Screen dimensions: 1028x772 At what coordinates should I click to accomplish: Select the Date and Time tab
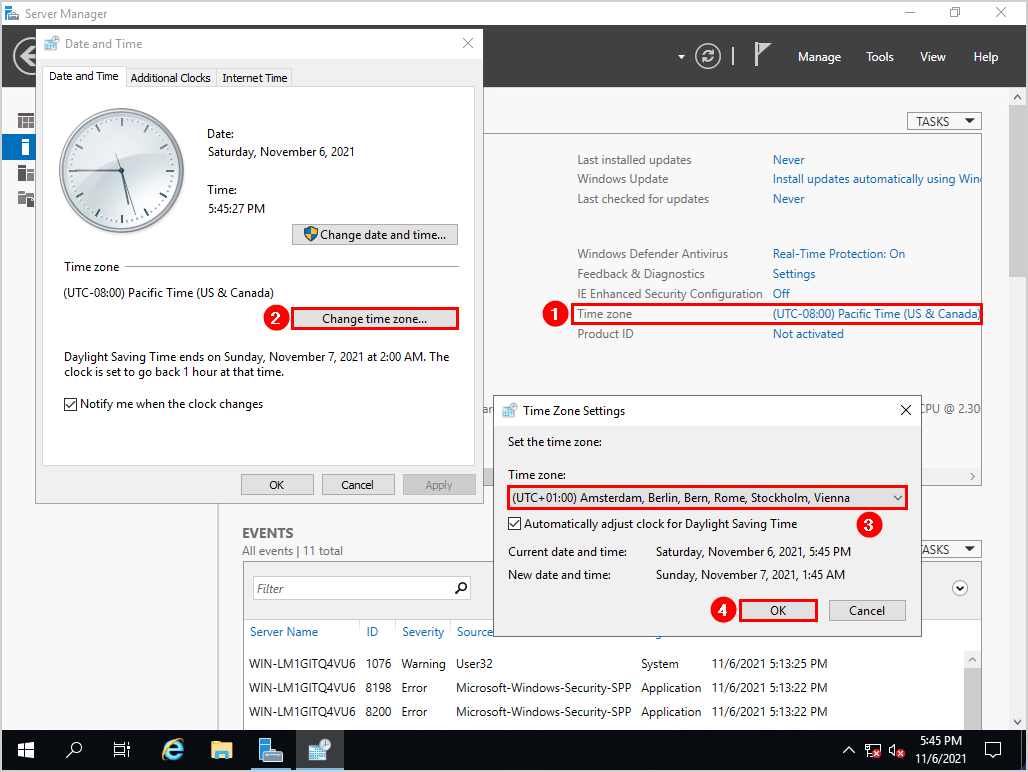84,76
